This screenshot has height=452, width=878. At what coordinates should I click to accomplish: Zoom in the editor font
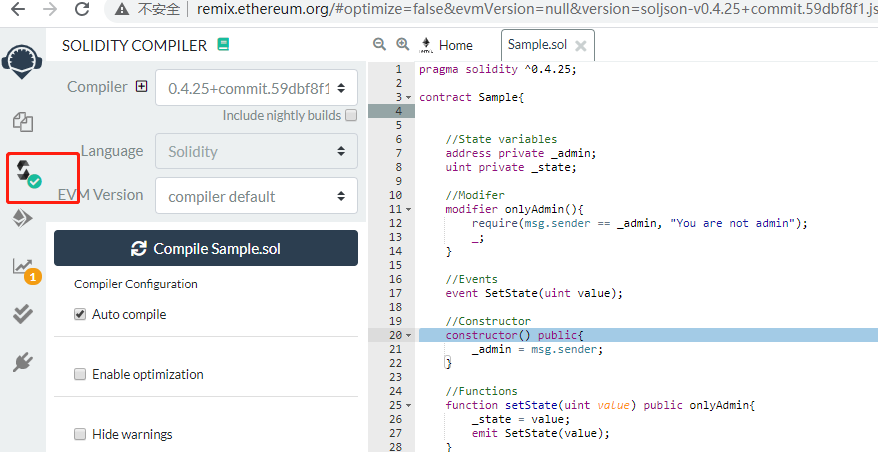[x=403, y=44]
